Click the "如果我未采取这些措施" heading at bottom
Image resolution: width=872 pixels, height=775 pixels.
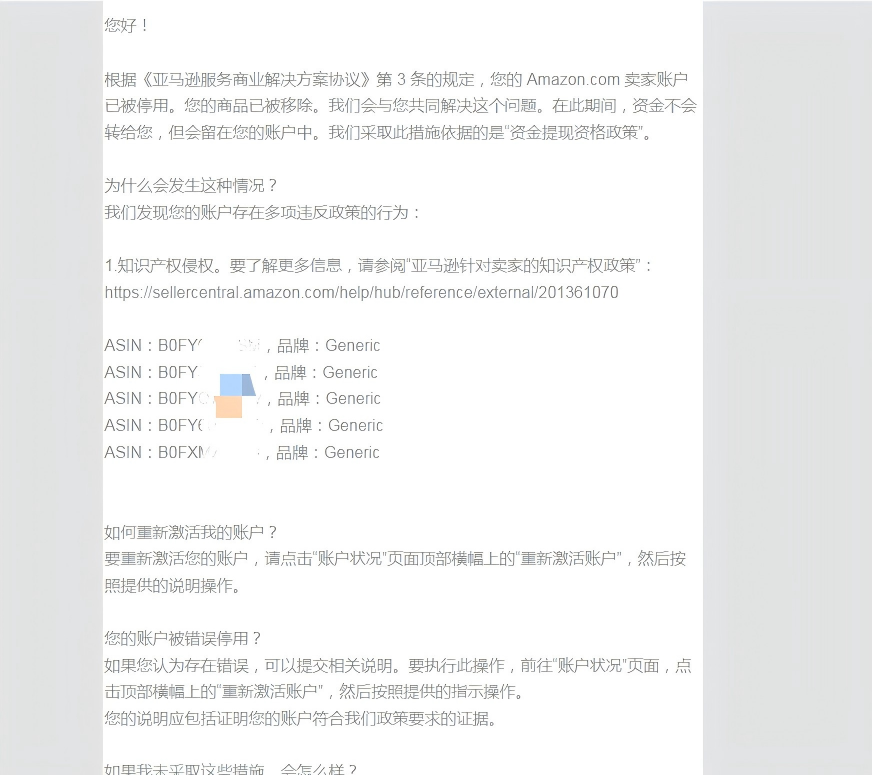click(230, 768)
